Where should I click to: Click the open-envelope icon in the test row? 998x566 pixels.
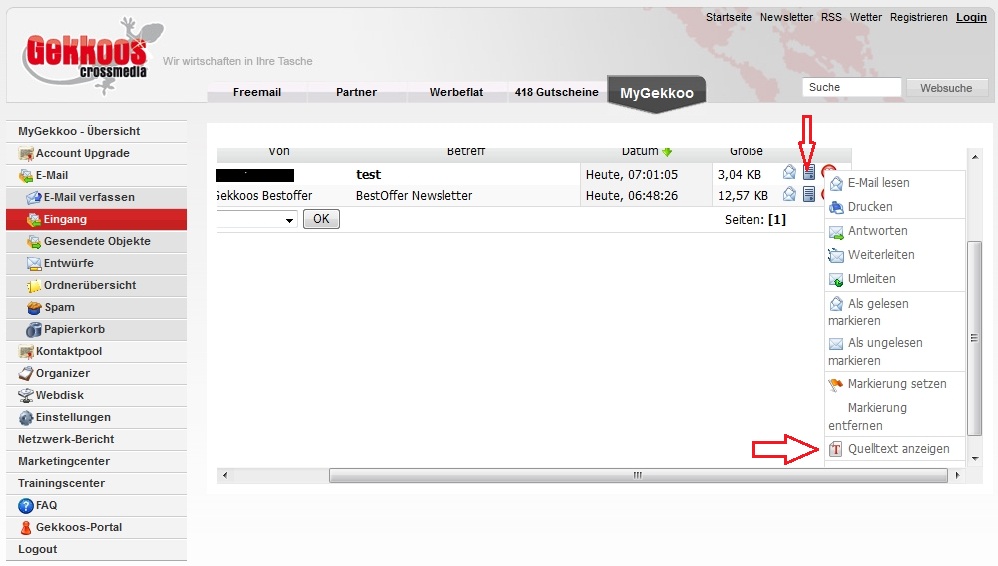[x=789, y=173]
